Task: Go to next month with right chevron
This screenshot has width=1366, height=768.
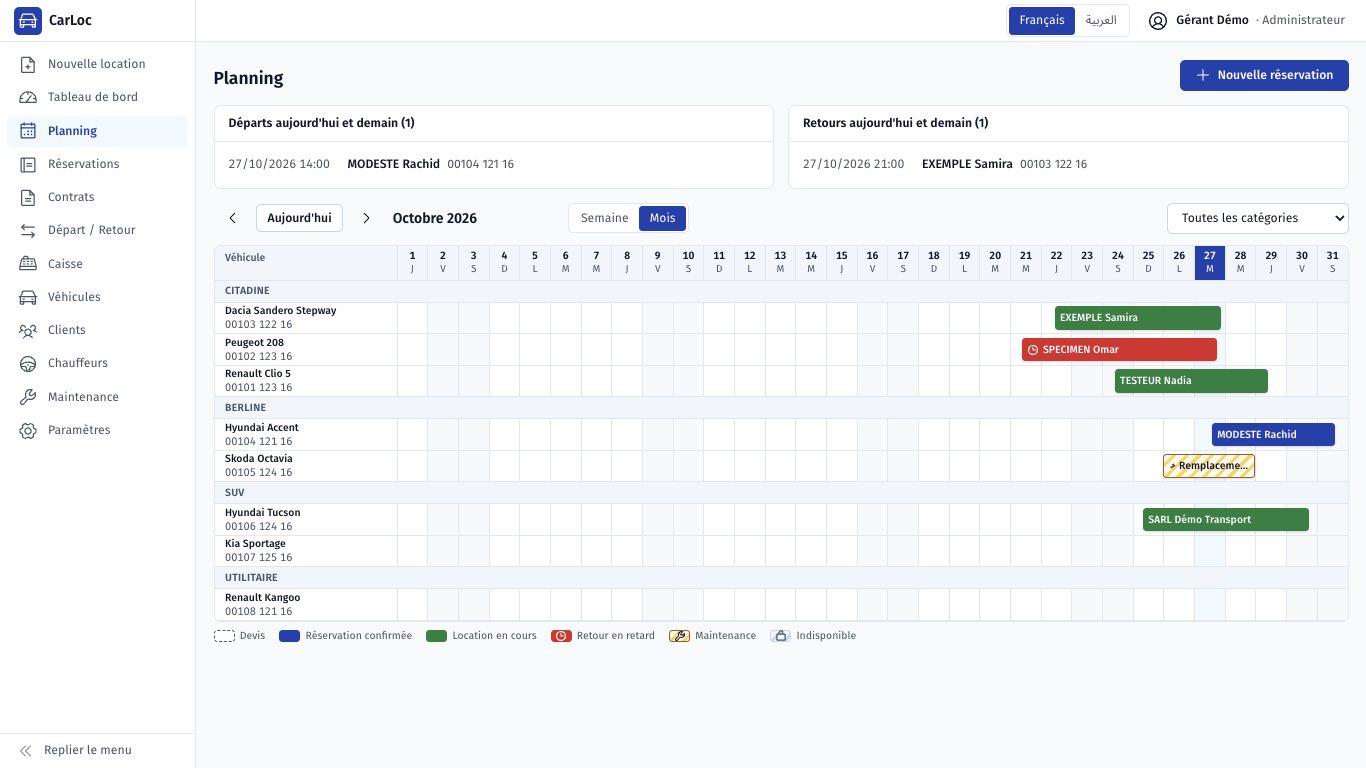Action: click(366, 218)
